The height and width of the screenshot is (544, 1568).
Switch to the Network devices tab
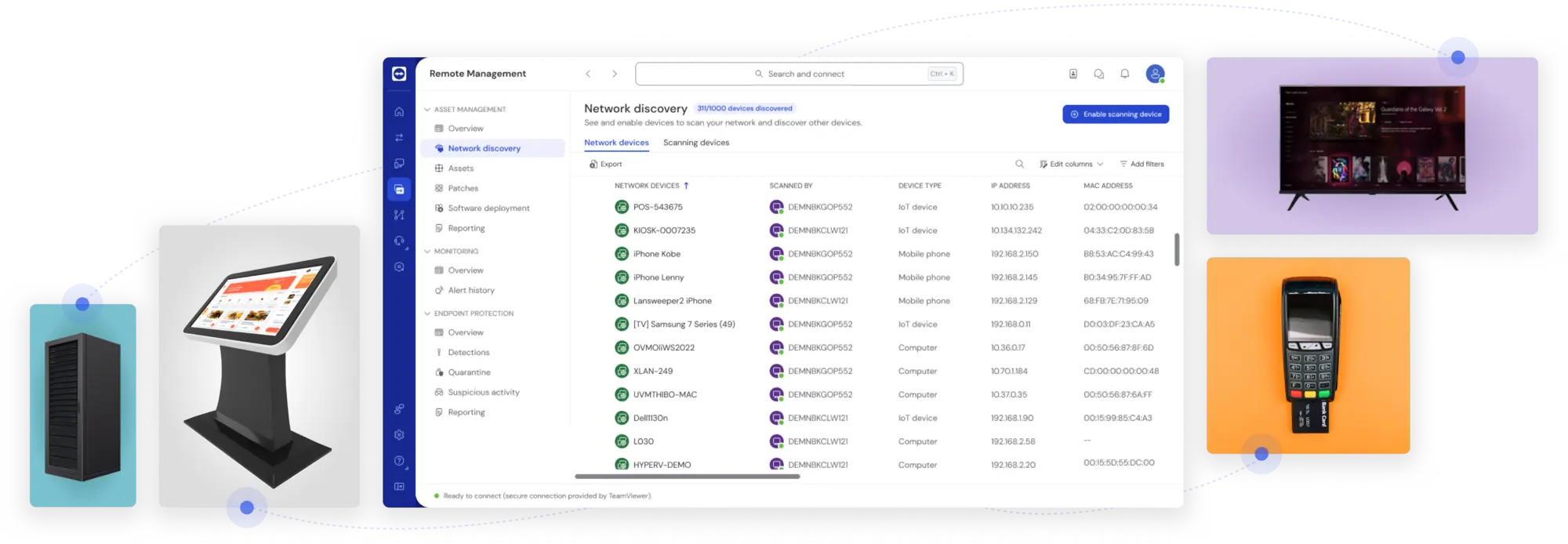coord(616,143)
